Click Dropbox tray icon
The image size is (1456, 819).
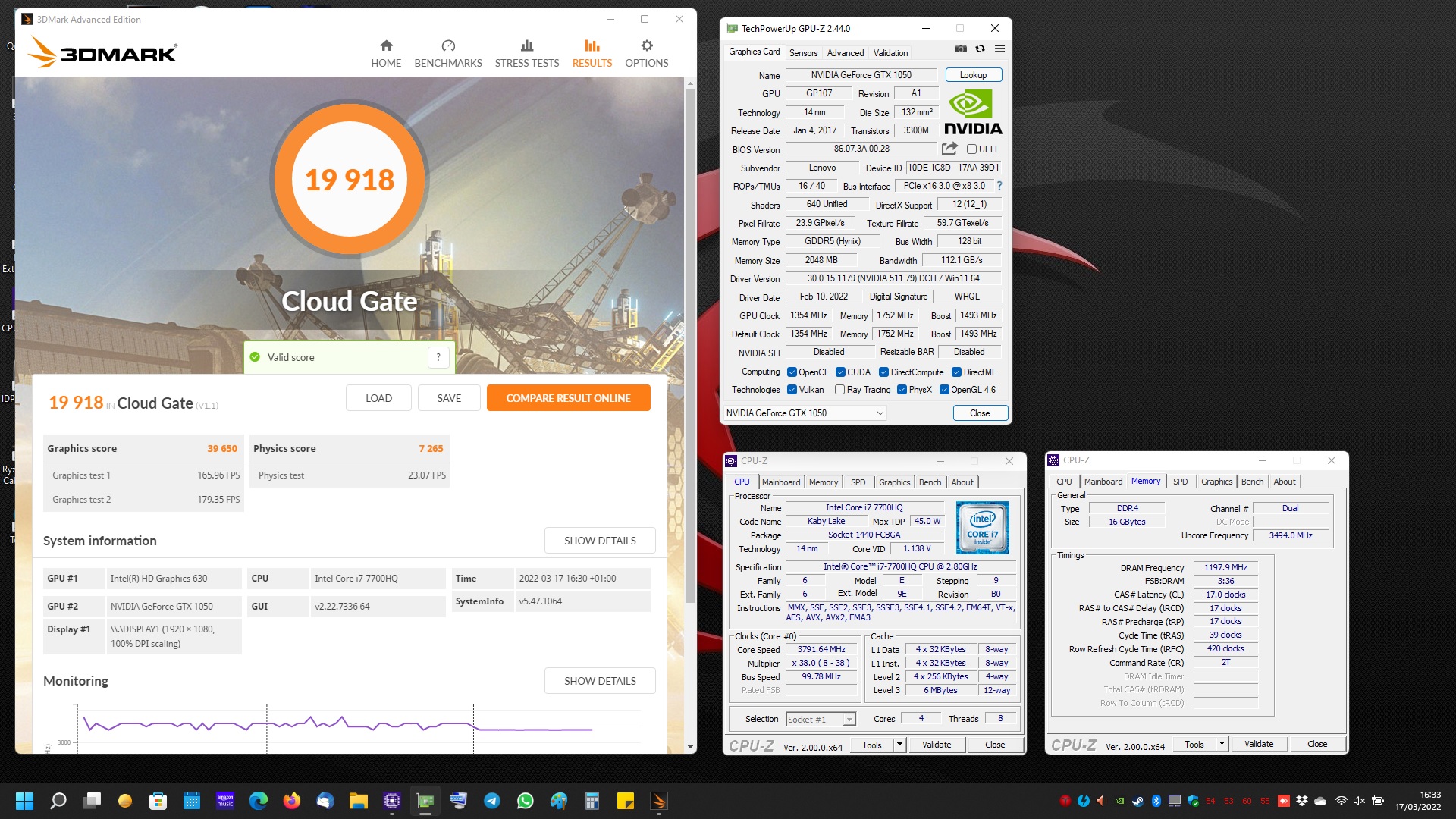coord(1302,801)
